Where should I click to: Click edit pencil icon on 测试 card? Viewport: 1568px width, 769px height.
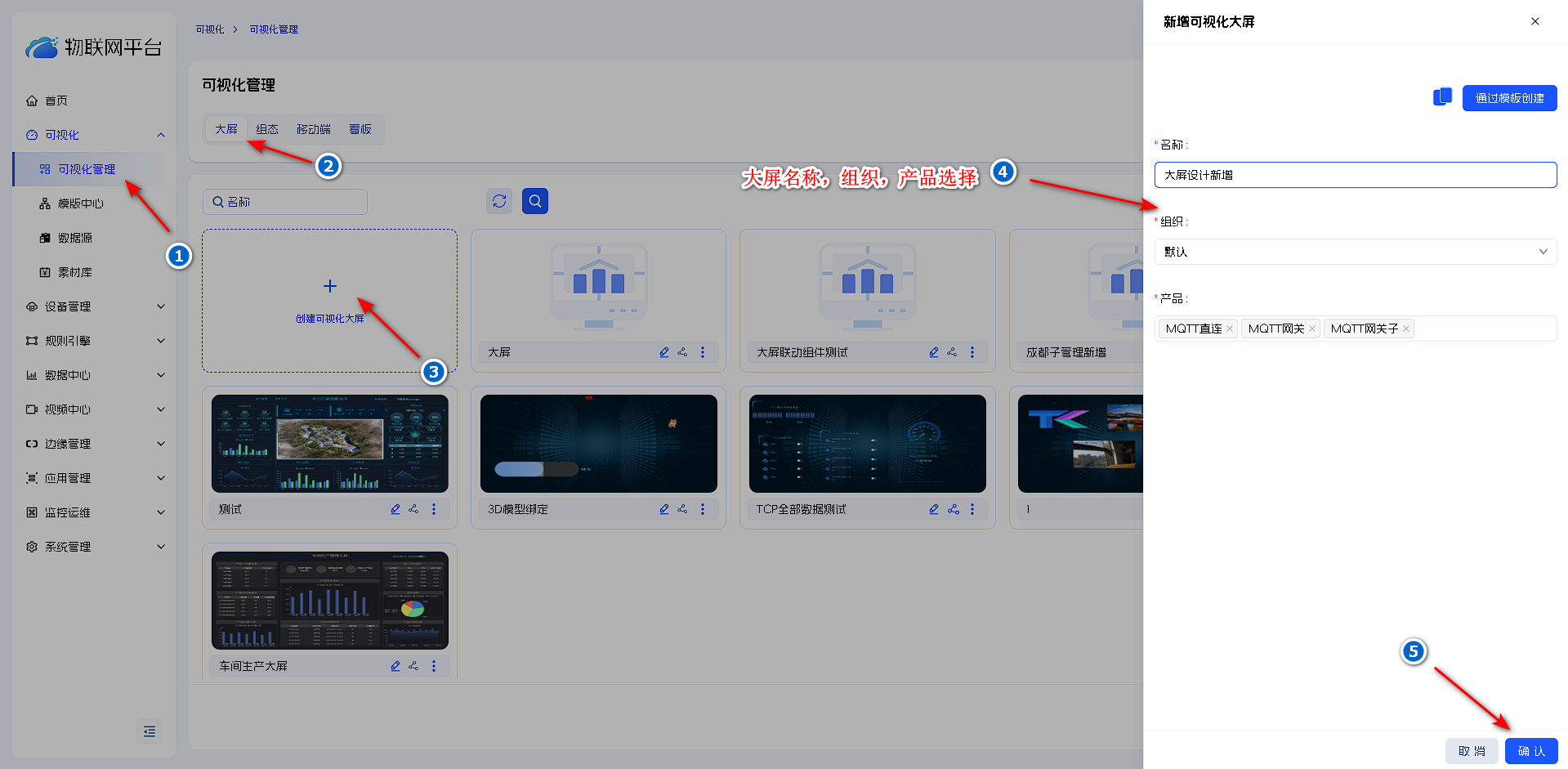[395, 509]
